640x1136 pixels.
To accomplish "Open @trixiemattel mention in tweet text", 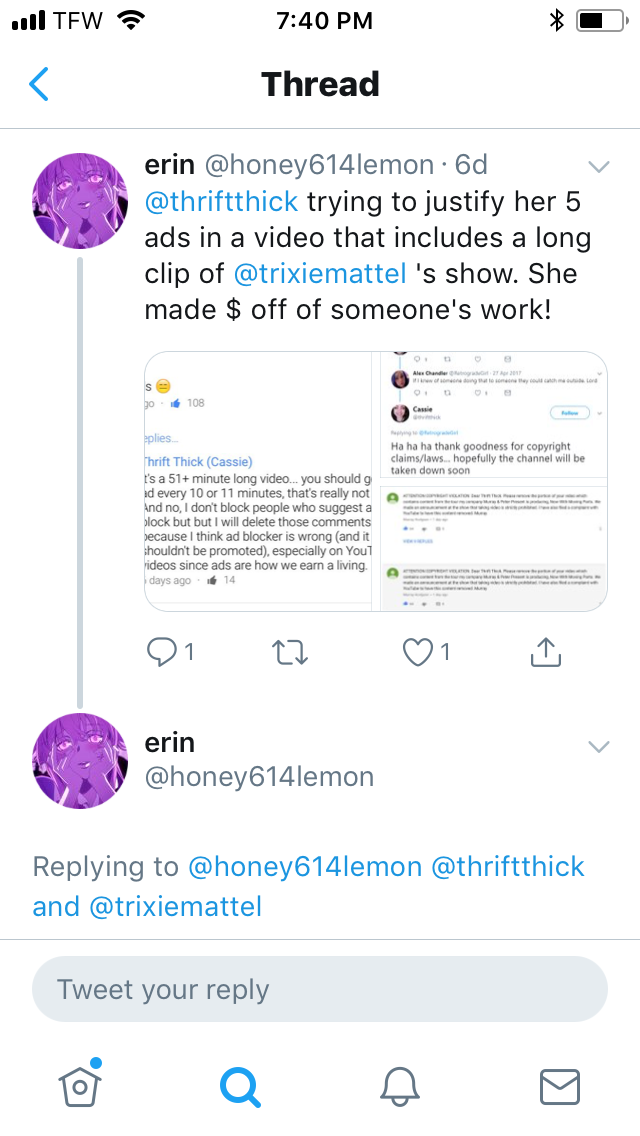I will coord(319,273).
